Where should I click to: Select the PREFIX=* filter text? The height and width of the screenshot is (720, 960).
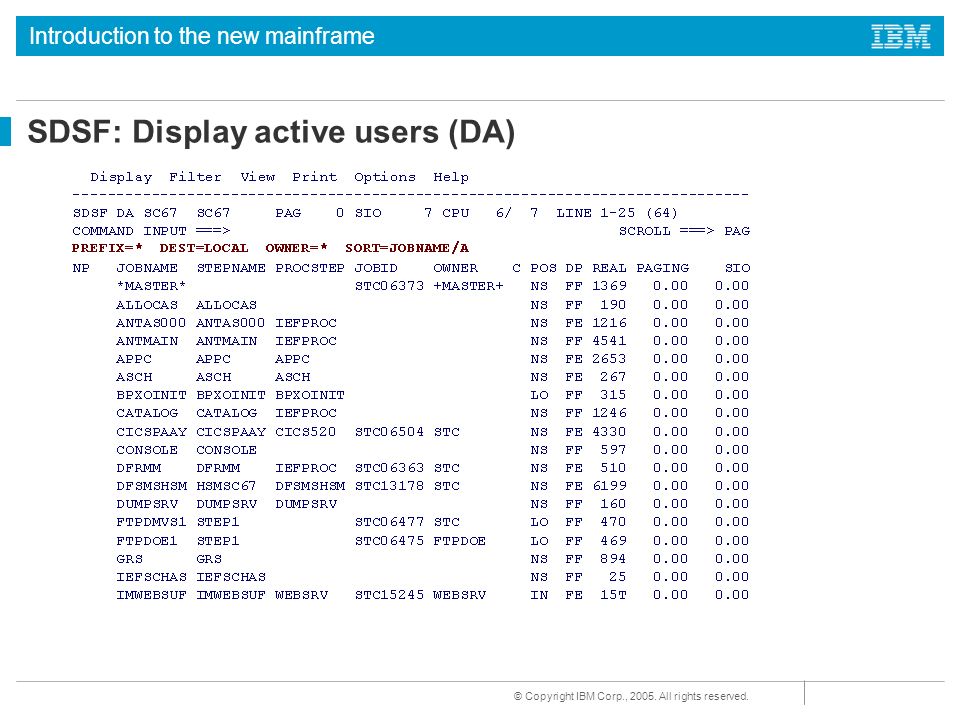point(107,248)
